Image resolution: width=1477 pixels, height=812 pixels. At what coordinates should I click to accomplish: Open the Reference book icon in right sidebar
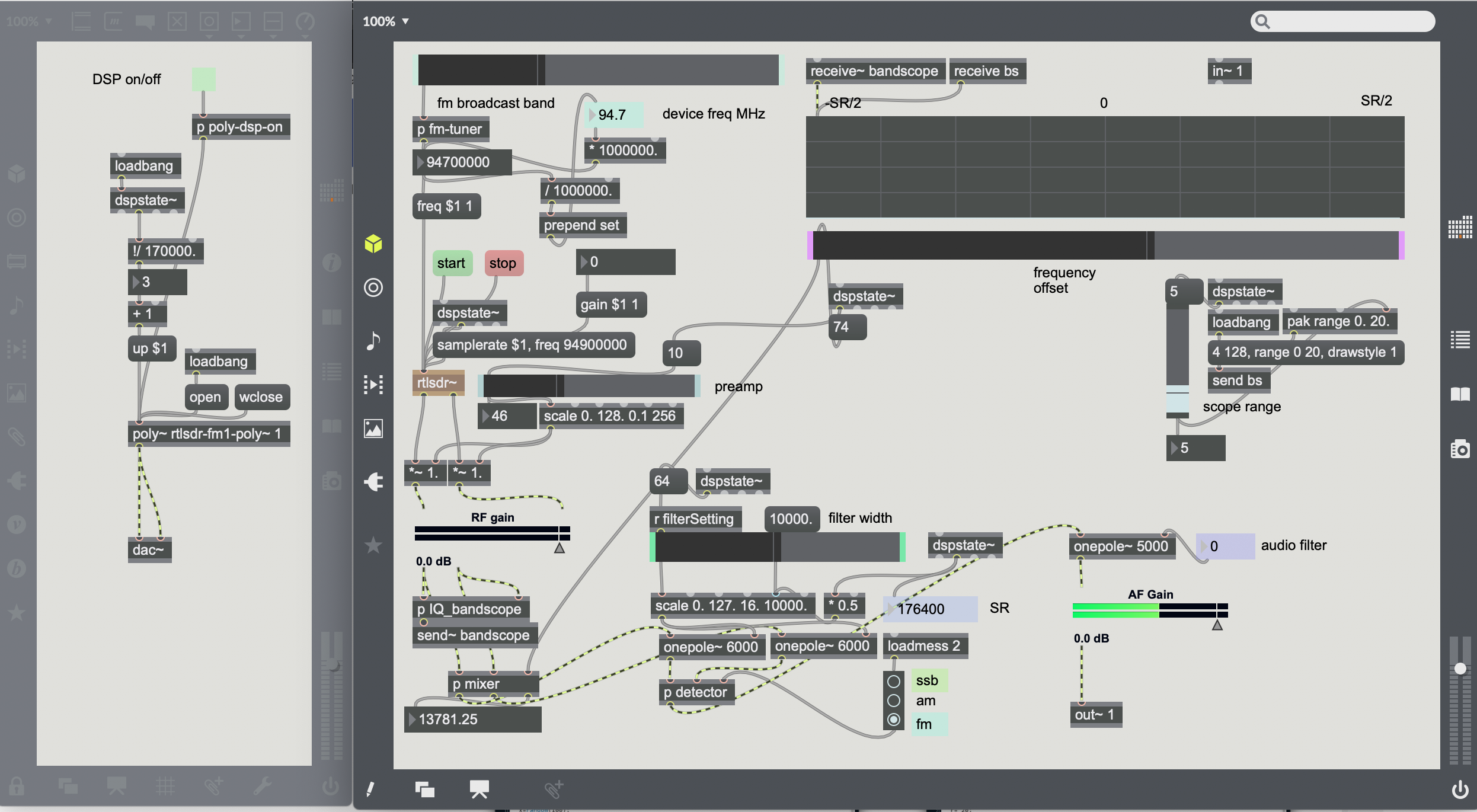(1460, 394)
